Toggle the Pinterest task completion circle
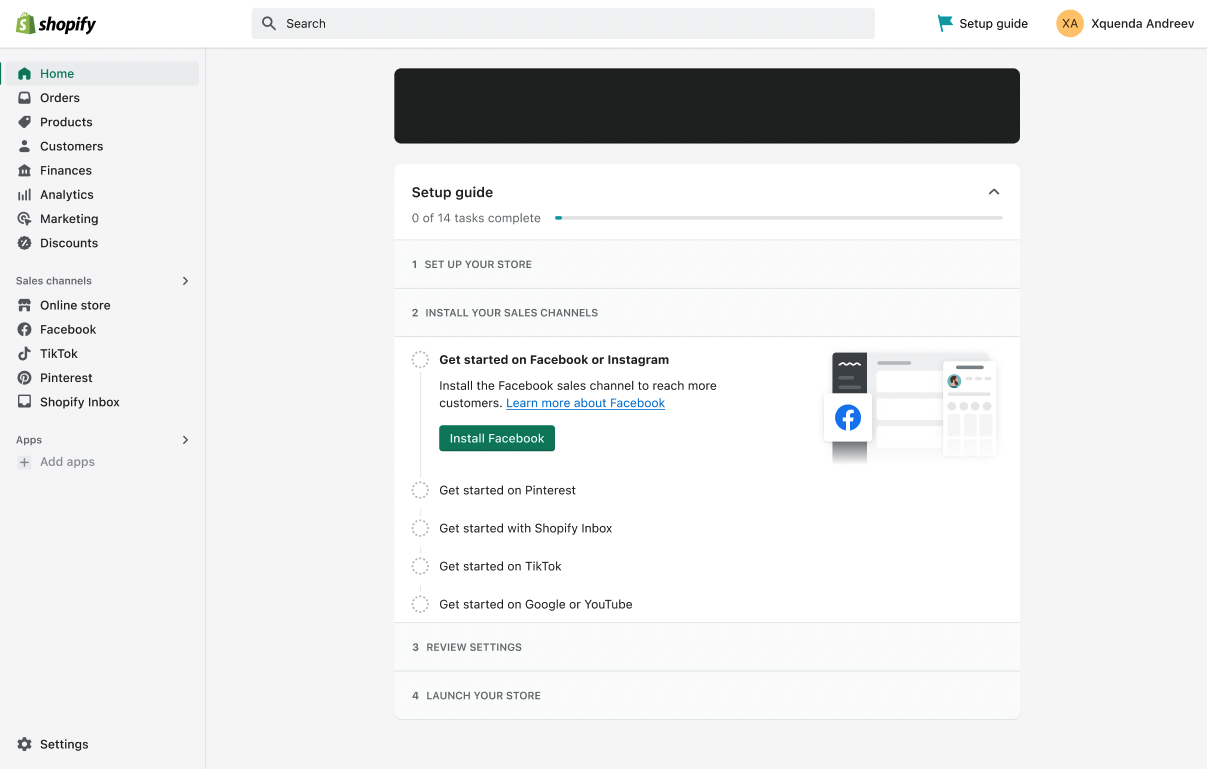Screen dimensions: 1207x769 421,490
